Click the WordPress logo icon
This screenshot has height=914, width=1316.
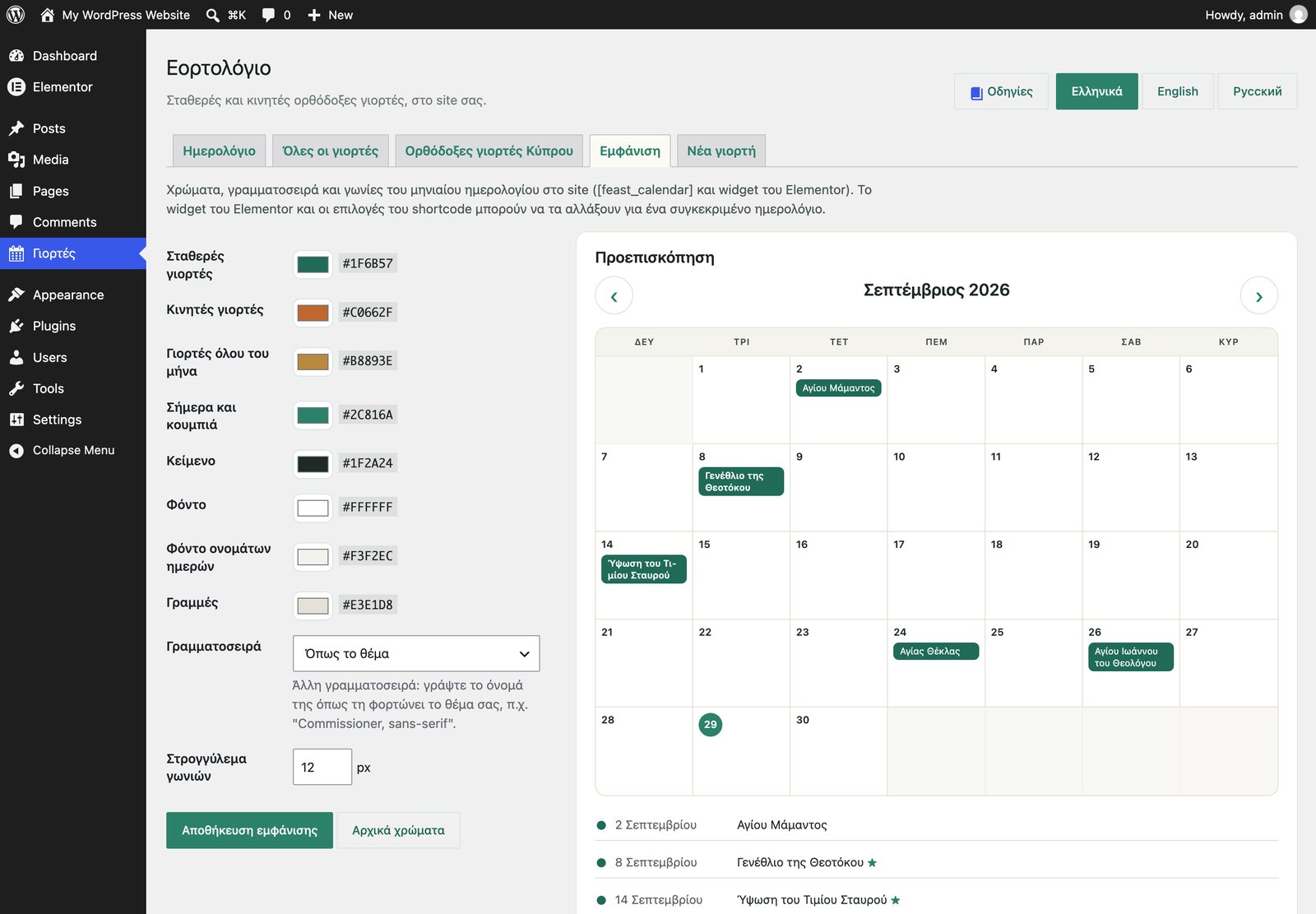click(16, 15)
